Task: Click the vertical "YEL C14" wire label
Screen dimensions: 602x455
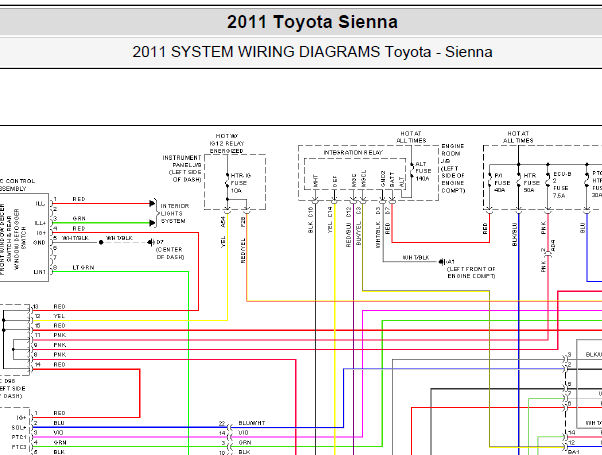Action: click(x=330, y=220)
